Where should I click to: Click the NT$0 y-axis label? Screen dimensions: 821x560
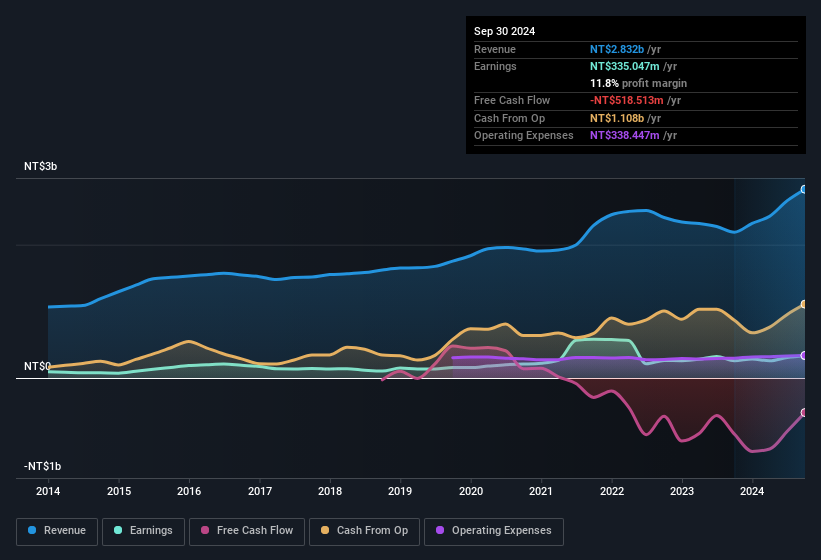[x=37, y=366]
